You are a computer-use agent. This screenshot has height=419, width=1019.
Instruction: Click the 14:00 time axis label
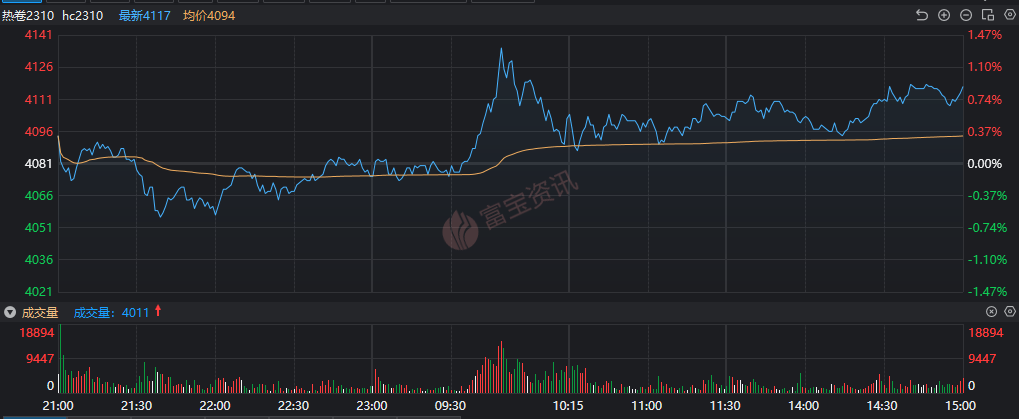click(804, 406)
